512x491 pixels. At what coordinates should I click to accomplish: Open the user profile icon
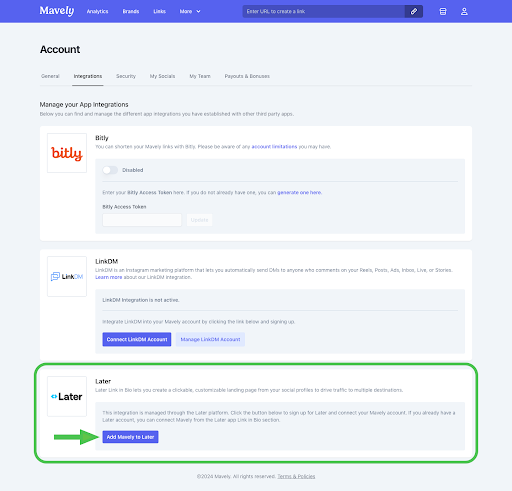pyautogui.click(x=464, y=12)
